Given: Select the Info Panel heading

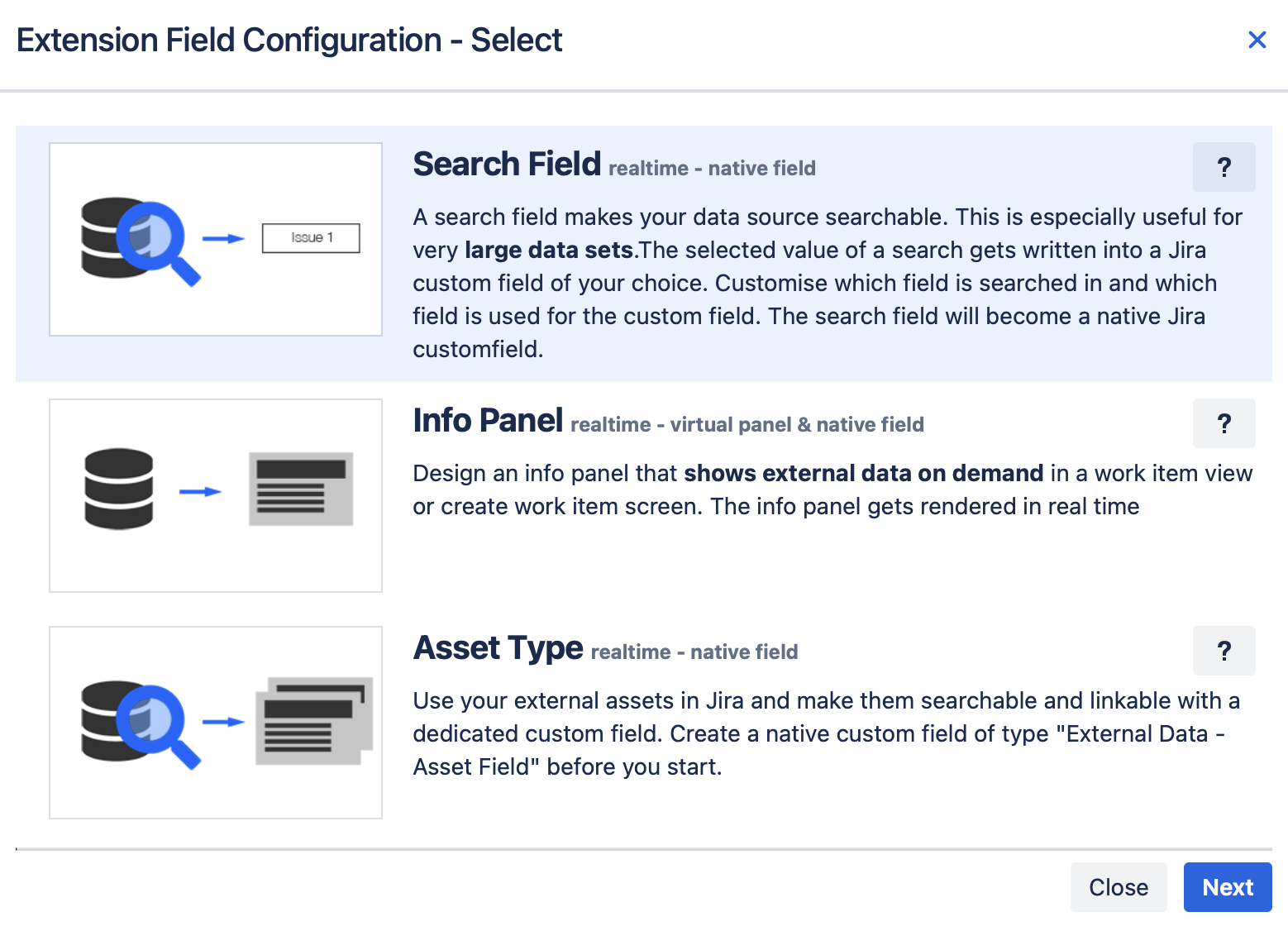Looking at the screenshot, I should (488, 420).
